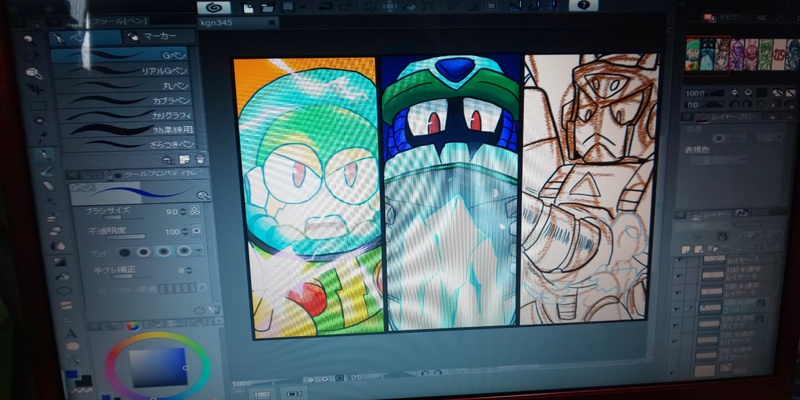Click the brush size 9.0 stepper arrows

183,211
